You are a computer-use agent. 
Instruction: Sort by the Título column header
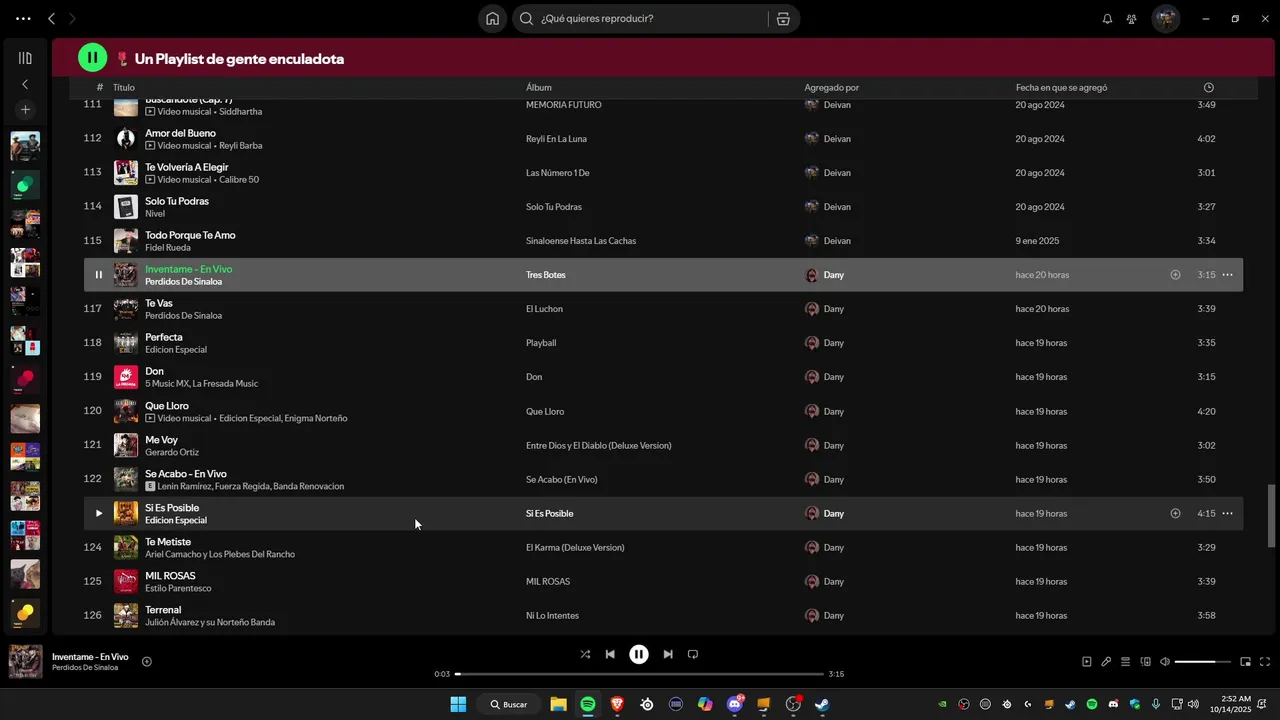tap(124, 88)
